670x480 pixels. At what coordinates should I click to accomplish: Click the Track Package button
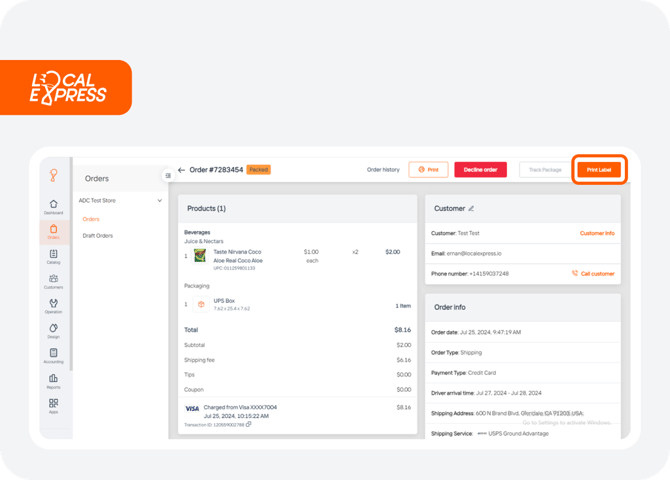pyautogui.click(x=545, y=170)
